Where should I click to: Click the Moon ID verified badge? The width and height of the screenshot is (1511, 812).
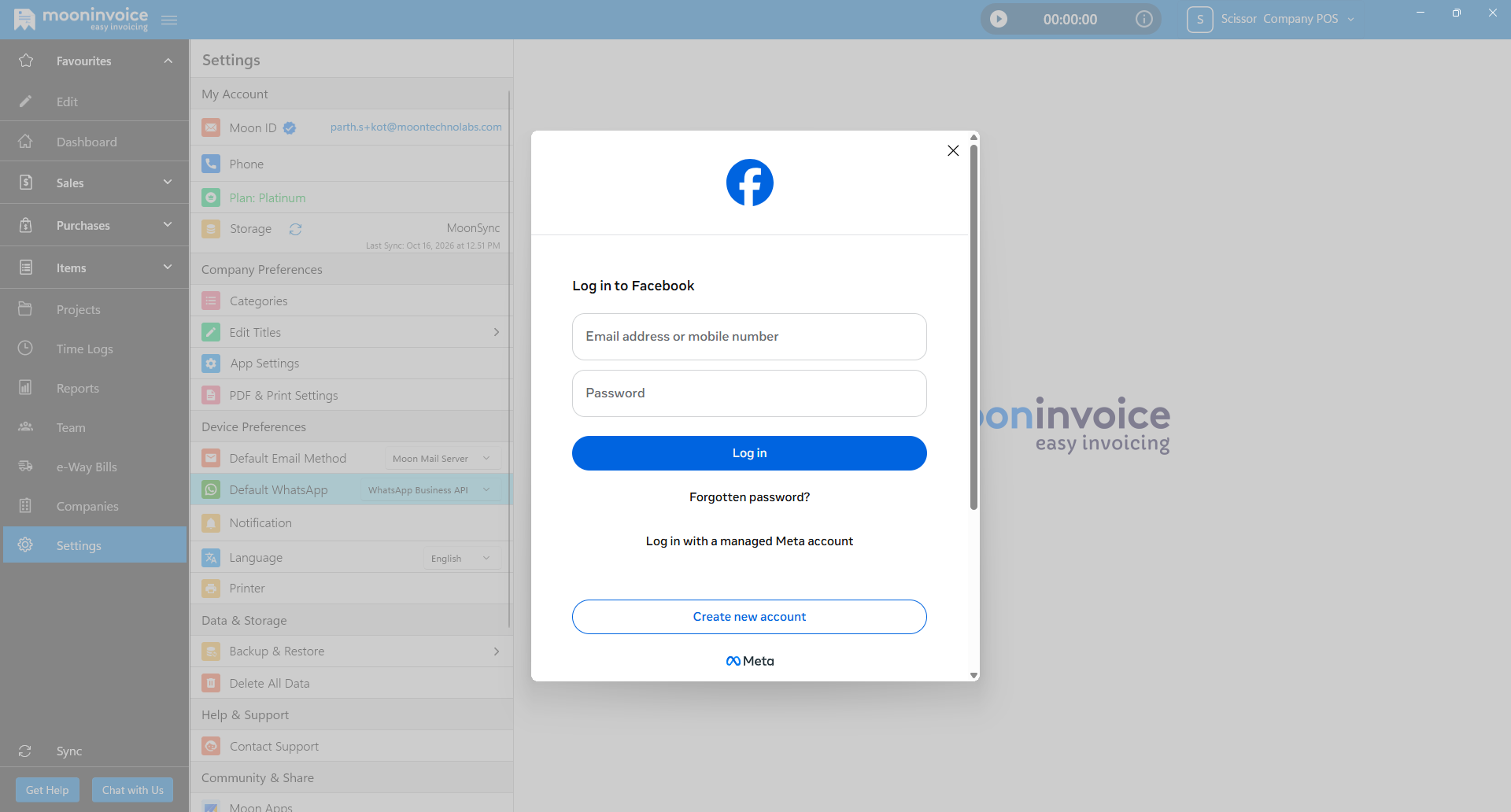pos(290,127)
